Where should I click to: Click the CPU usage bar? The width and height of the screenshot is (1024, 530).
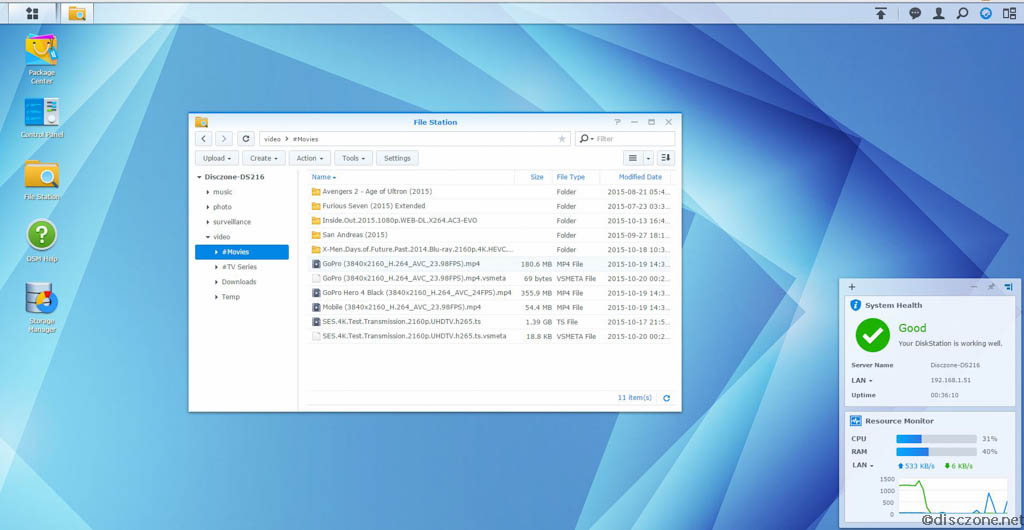click(x=936, y=439)
